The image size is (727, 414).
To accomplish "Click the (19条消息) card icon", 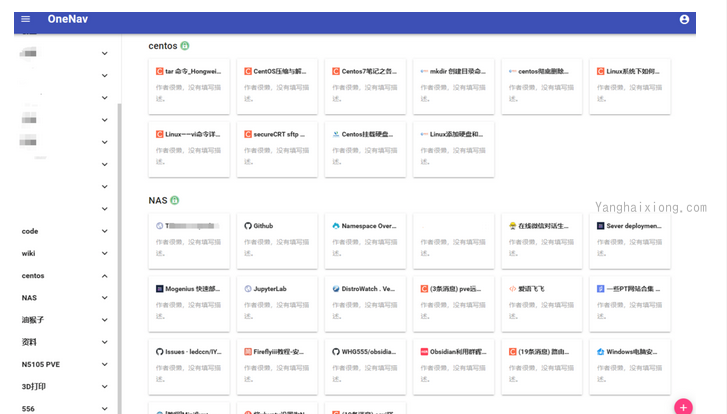I will tap(512, 352).
